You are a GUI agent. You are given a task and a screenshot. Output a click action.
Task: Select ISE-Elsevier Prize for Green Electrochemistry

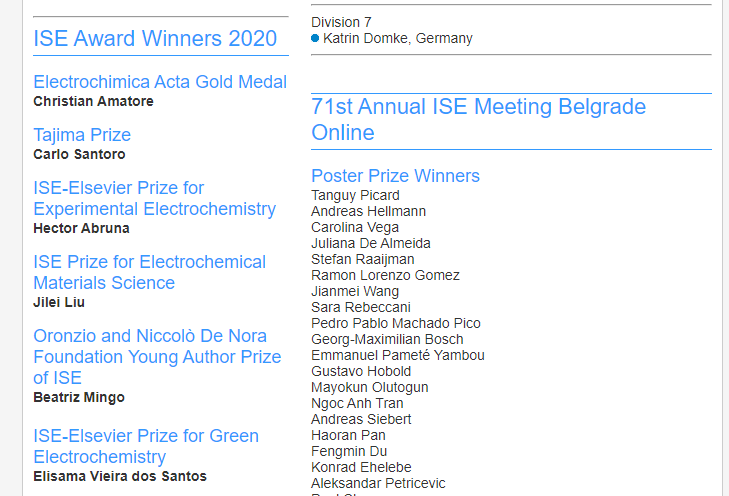coord(146,446)
